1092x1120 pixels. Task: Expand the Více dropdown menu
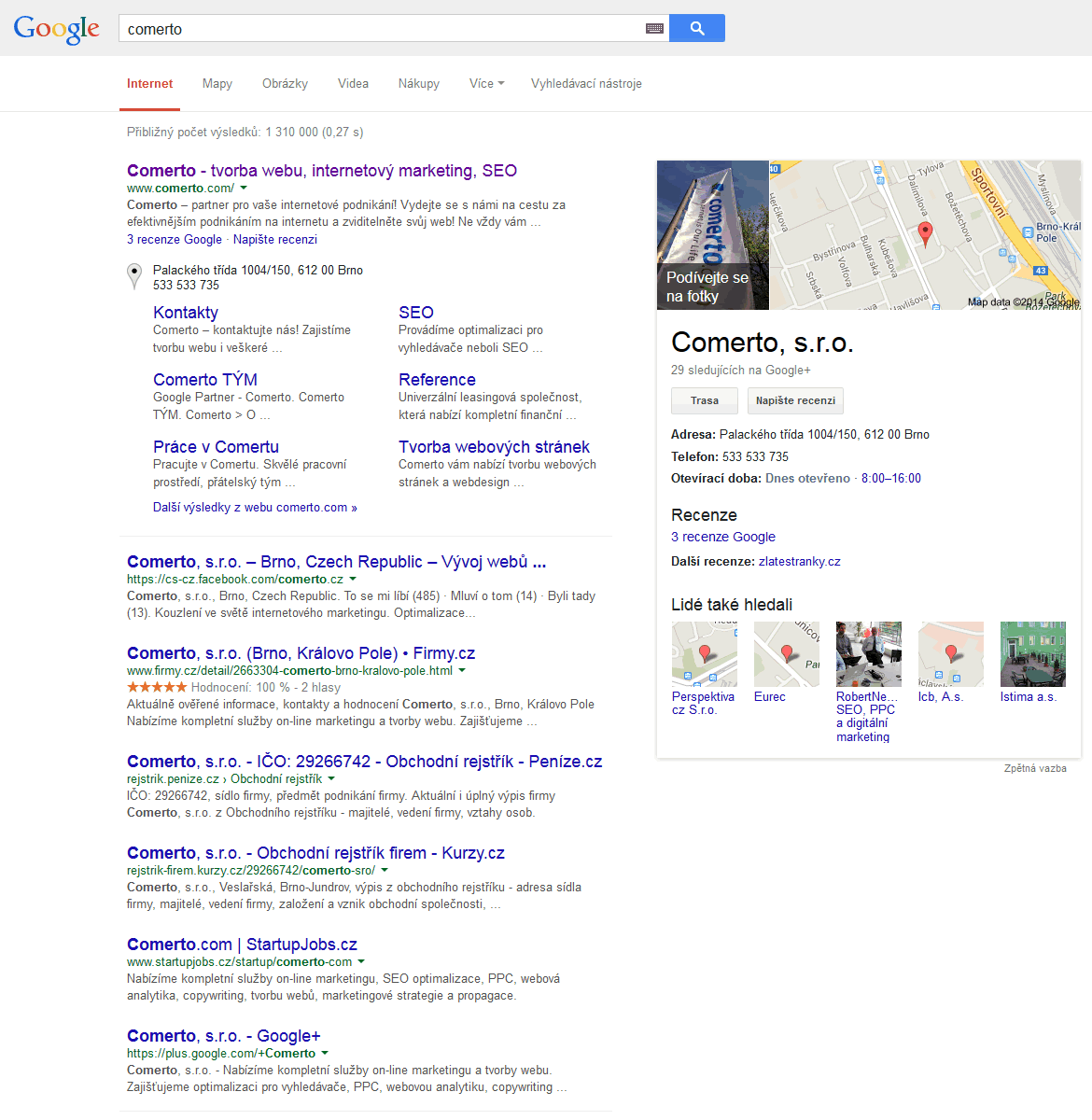coord(486,84)
